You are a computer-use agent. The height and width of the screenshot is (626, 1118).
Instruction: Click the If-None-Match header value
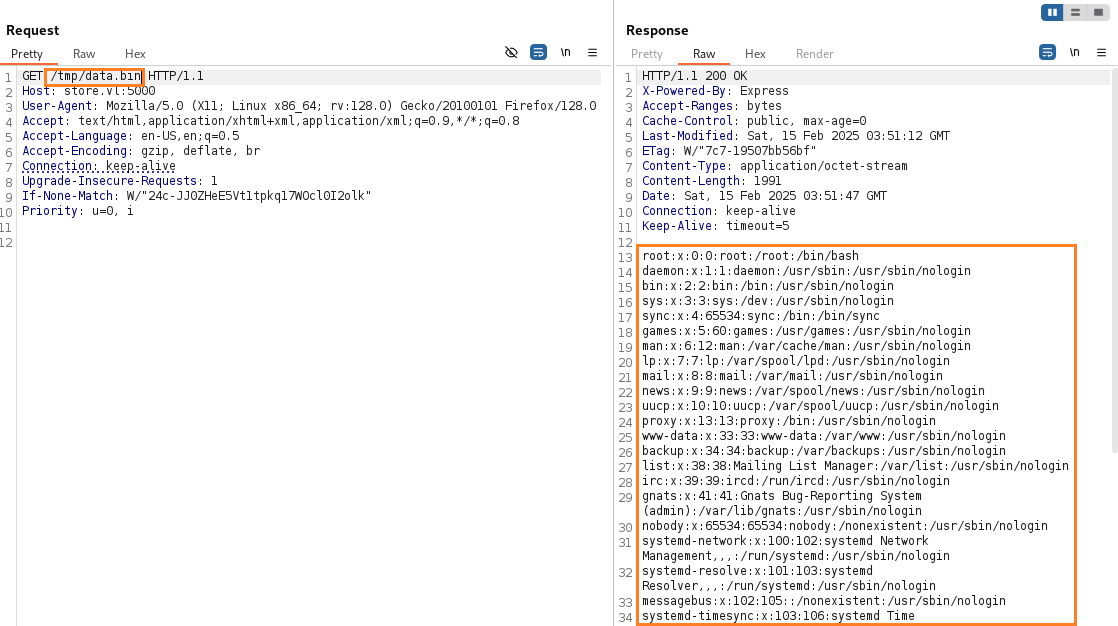pyautogui.click(x=249, y=195)
